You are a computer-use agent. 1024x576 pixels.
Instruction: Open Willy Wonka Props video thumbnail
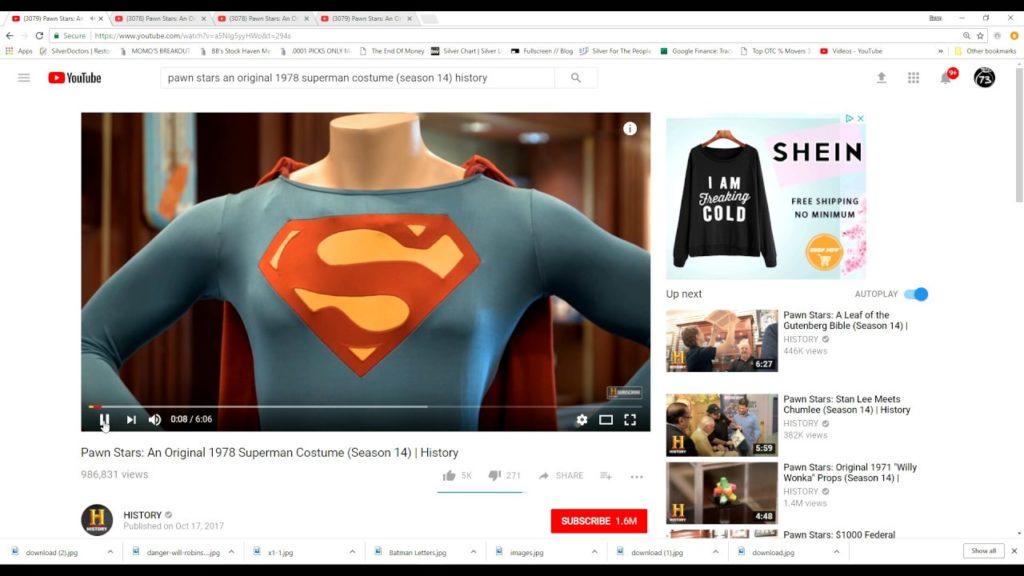722,493
